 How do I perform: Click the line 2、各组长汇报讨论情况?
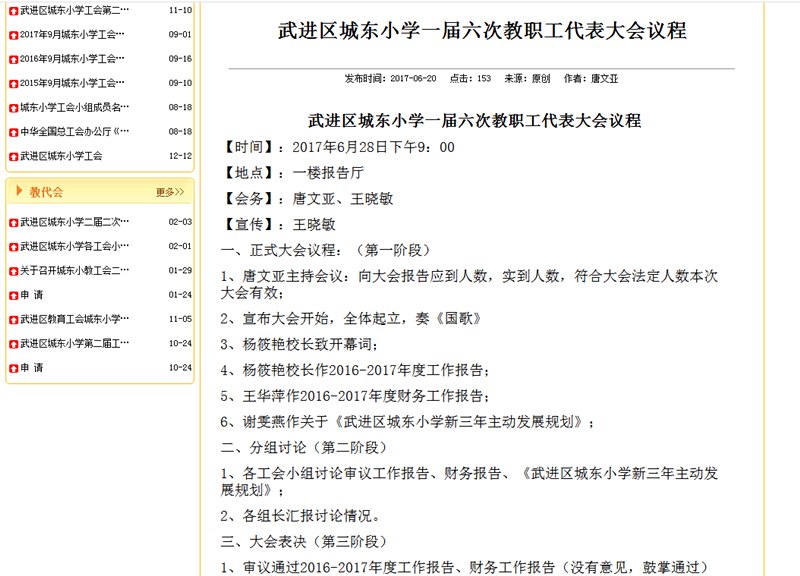[300, 516]
